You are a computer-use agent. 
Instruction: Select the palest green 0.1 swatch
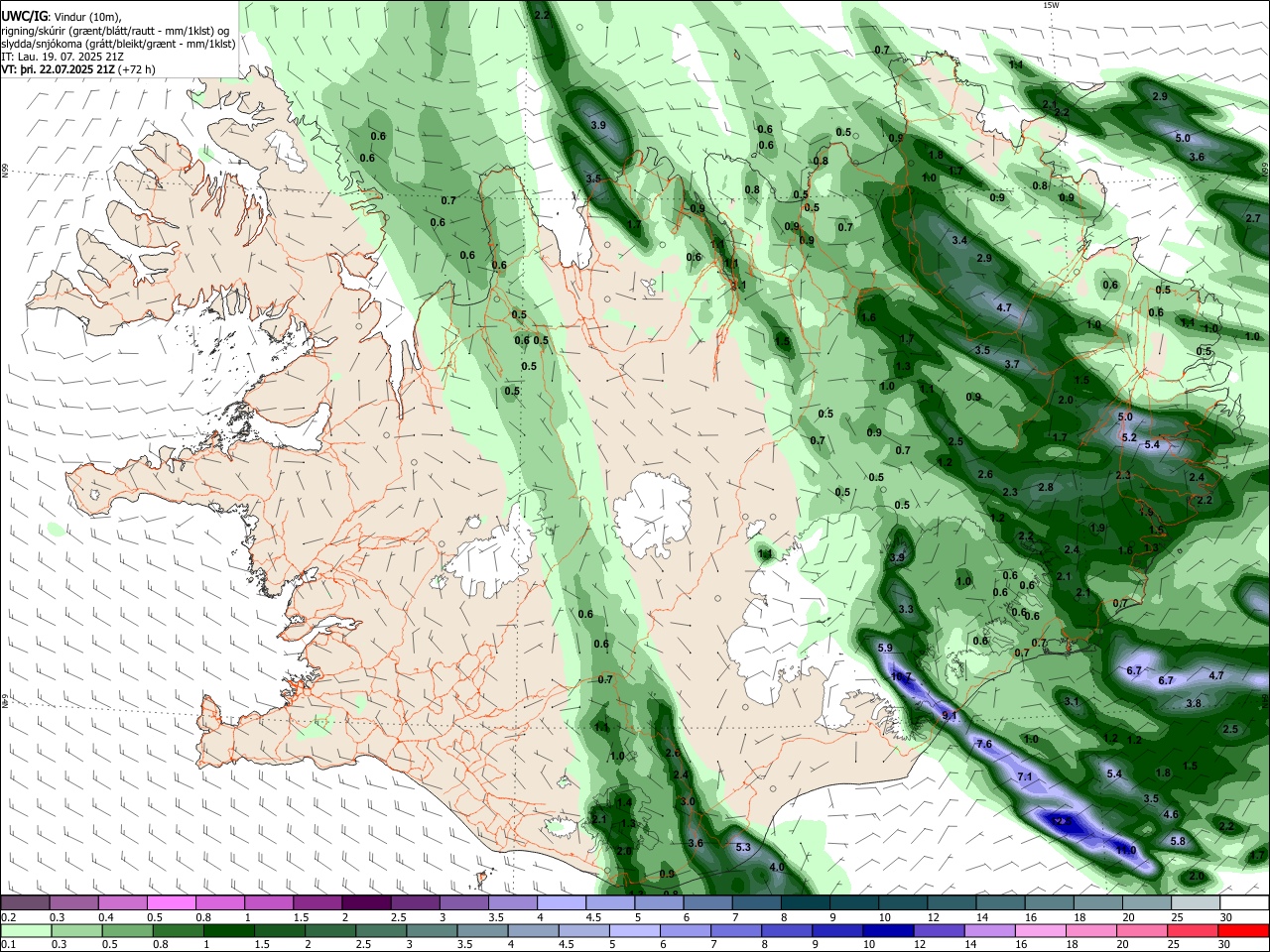coord(25,930)
